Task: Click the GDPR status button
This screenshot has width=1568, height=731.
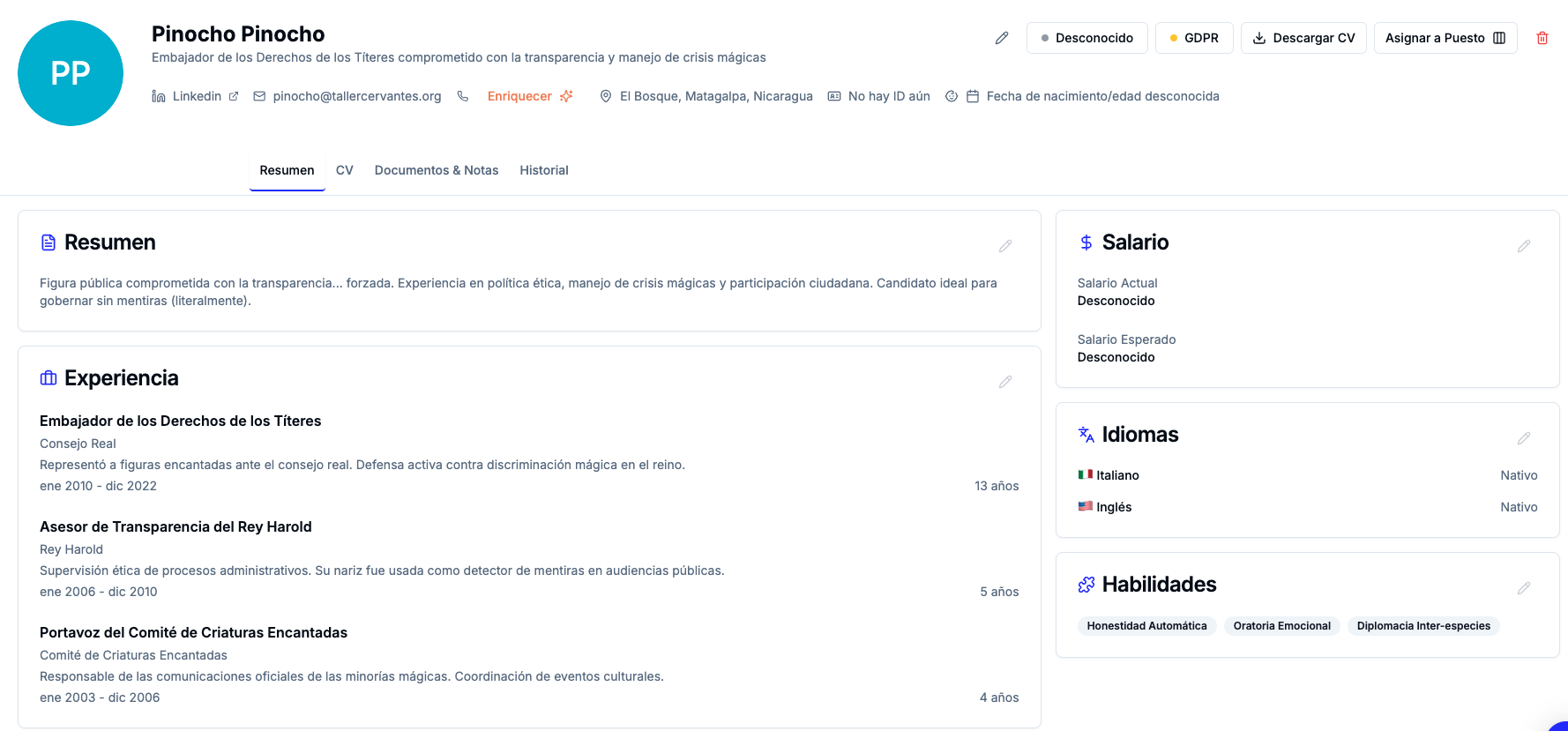Action: pos(1194,38)
